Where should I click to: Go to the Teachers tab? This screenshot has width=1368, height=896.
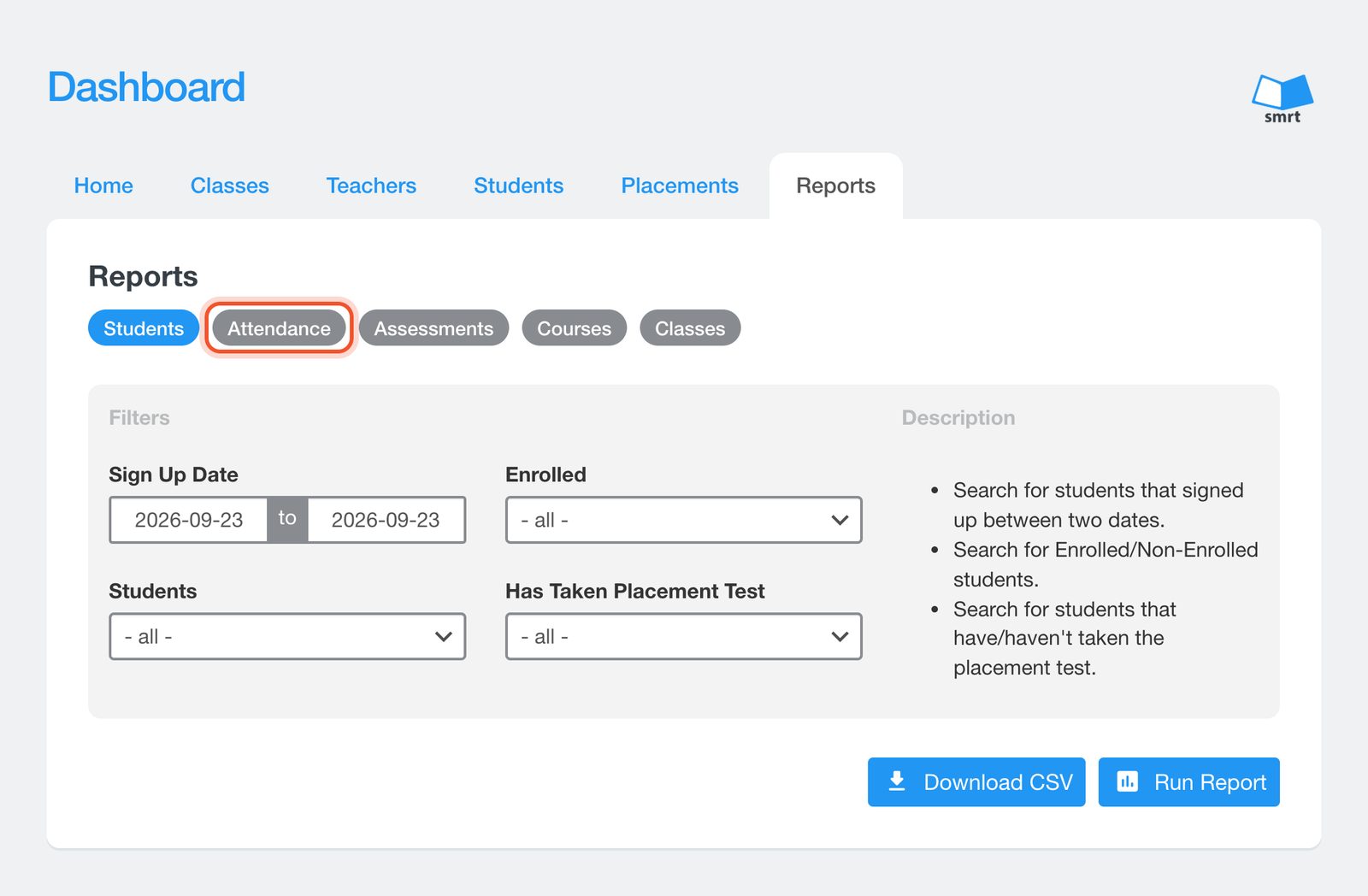click(371, 186)
